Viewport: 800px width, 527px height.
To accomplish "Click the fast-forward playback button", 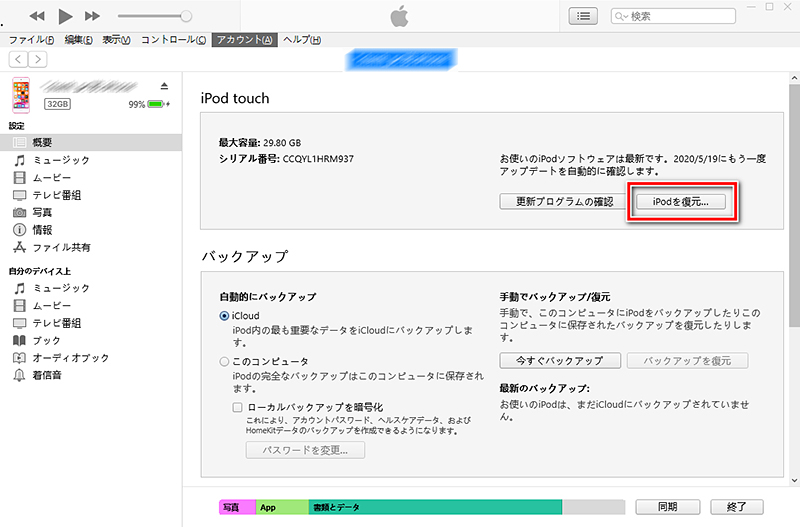I will coord(92,16).
